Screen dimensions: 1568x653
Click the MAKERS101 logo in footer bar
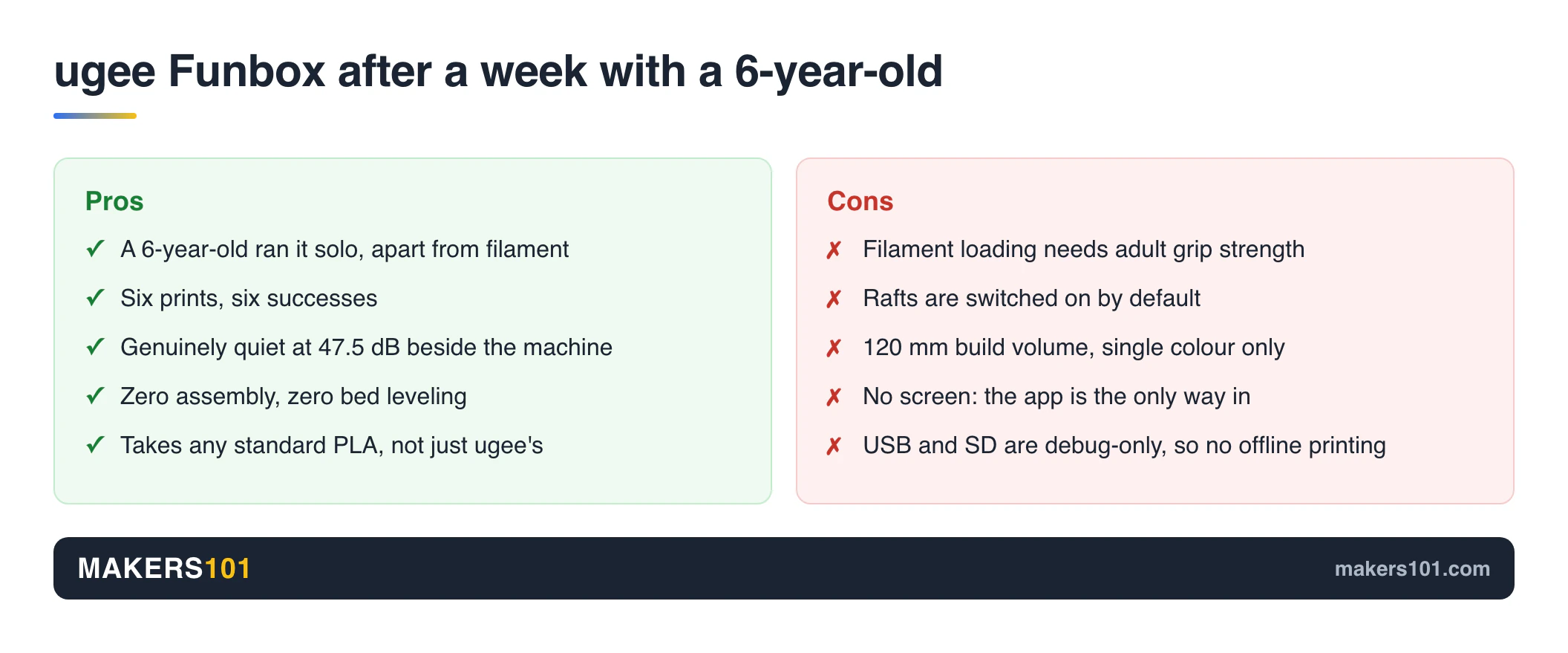click(164, 568)
